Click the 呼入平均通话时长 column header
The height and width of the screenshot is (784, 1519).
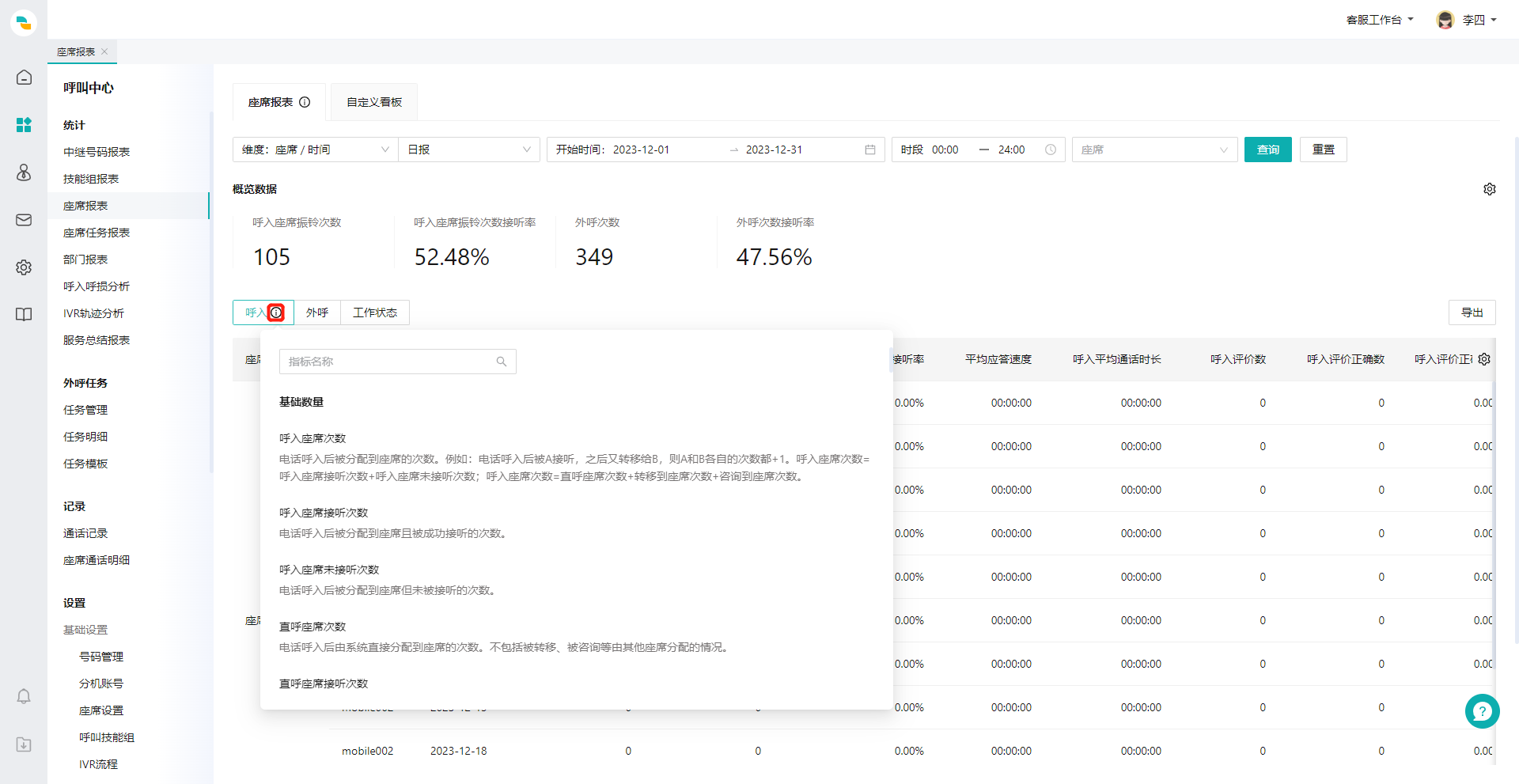click(1117, 359)
